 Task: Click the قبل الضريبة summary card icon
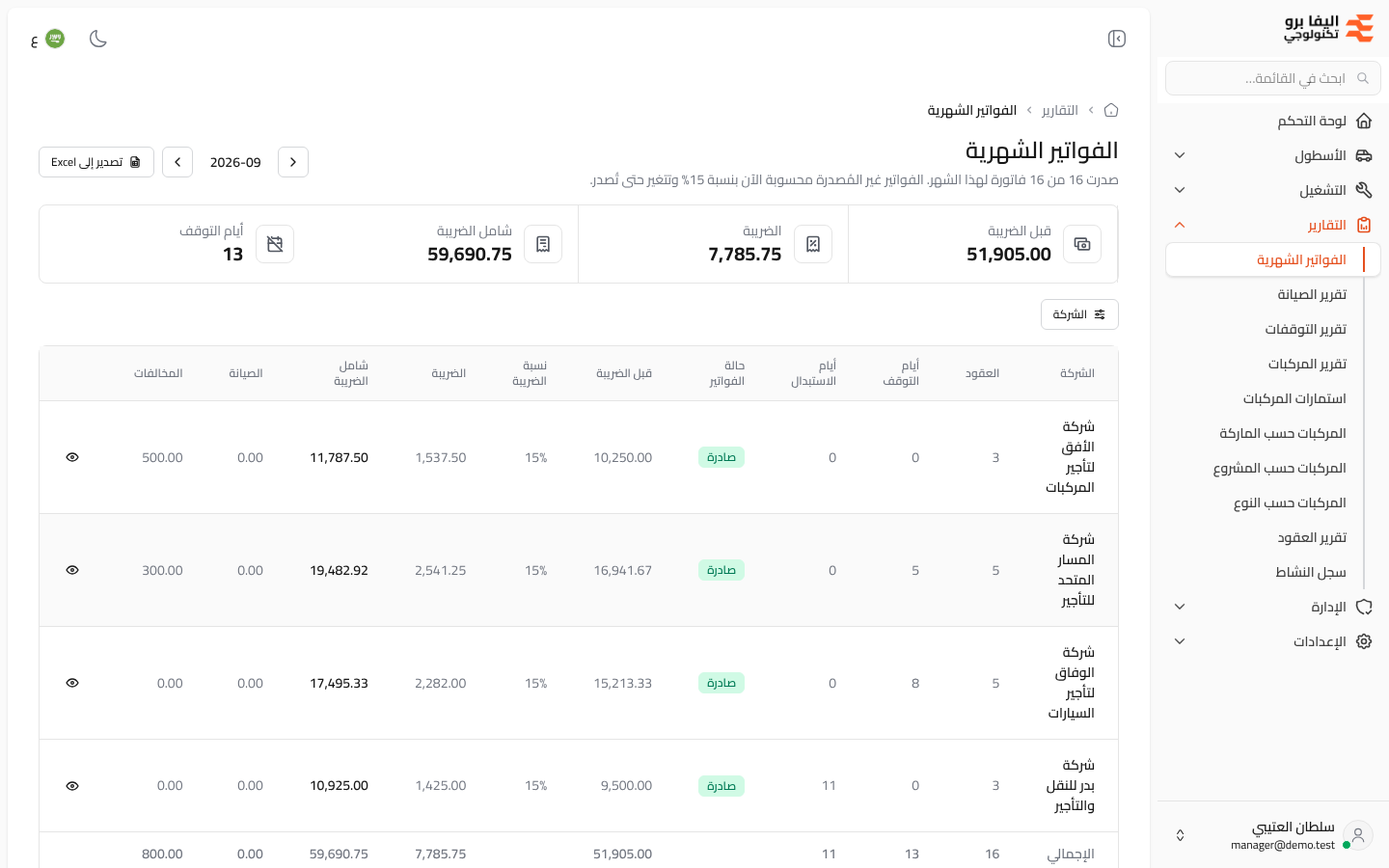tap(1082, 244)
